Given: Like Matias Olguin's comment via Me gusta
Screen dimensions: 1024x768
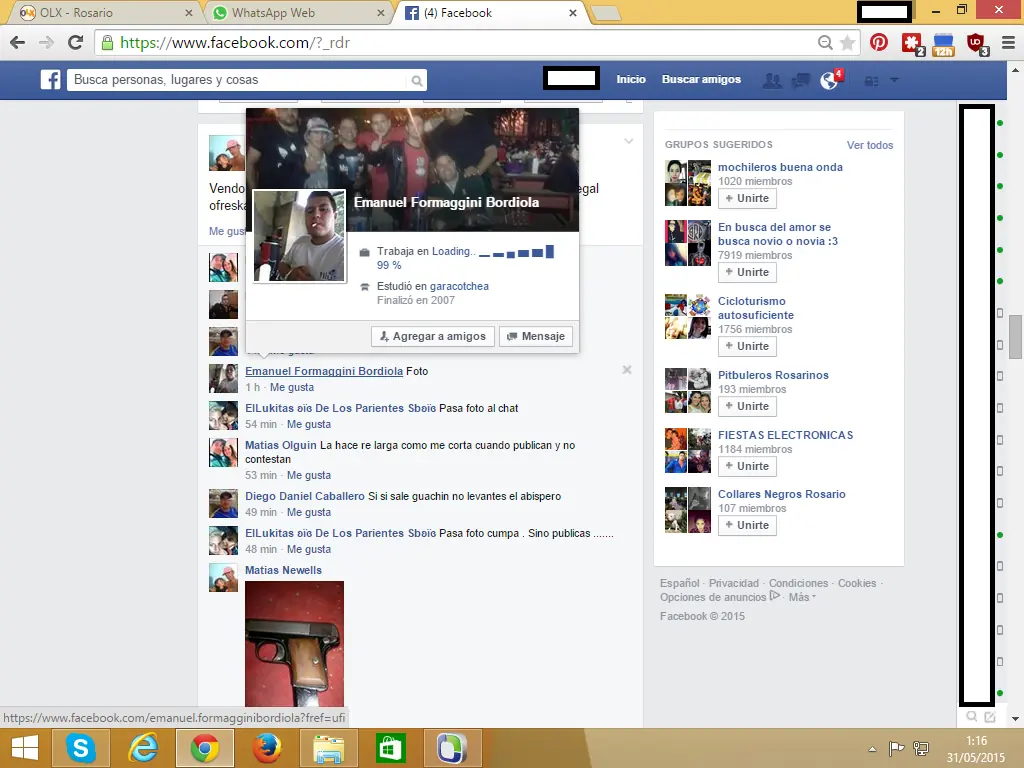Looking at the screenshot, I should pyautogui.click(x=309, y=475).
